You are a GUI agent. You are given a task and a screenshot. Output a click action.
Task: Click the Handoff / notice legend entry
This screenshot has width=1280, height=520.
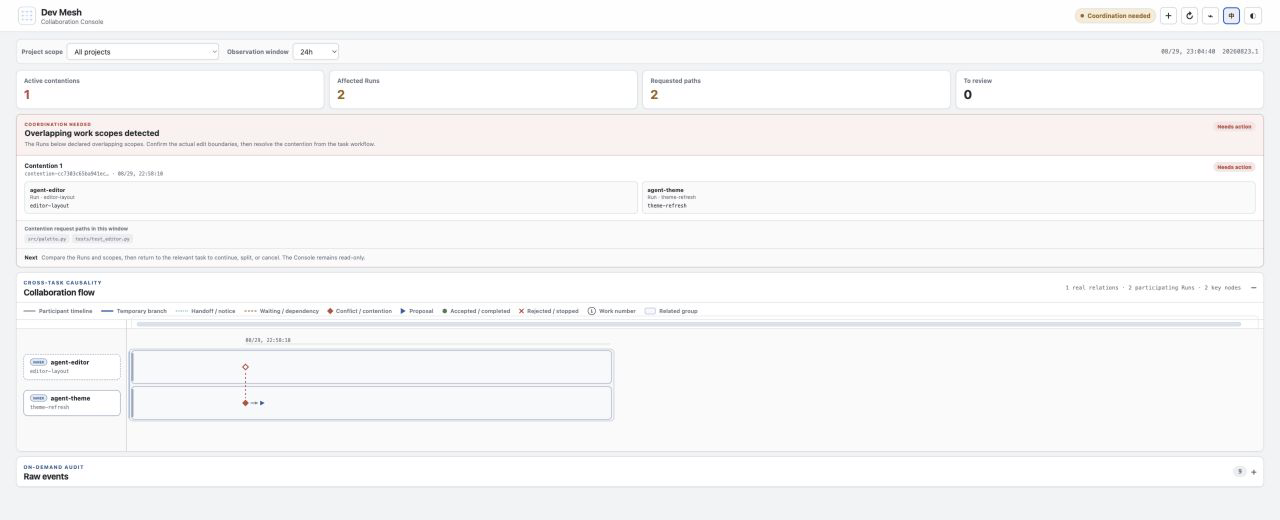pyautogui.click(x=205, y=311)
